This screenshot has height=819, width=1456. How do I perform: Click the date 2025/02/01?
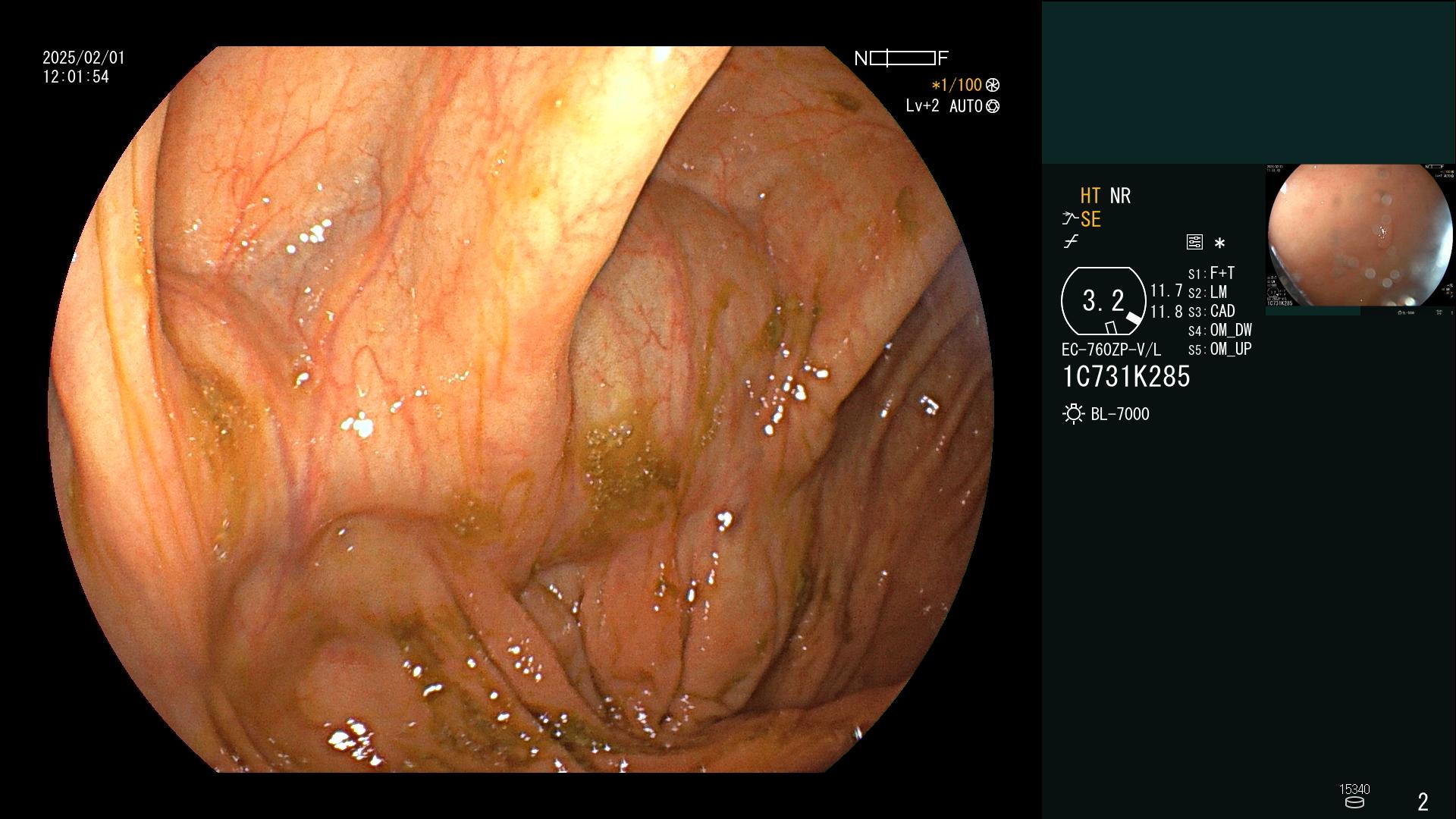83,58
